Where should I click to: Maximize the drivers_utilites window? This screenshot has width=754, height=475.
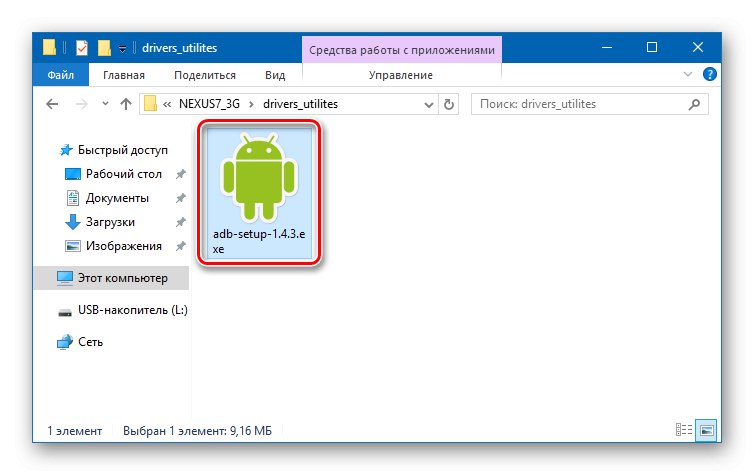[652, 48]
